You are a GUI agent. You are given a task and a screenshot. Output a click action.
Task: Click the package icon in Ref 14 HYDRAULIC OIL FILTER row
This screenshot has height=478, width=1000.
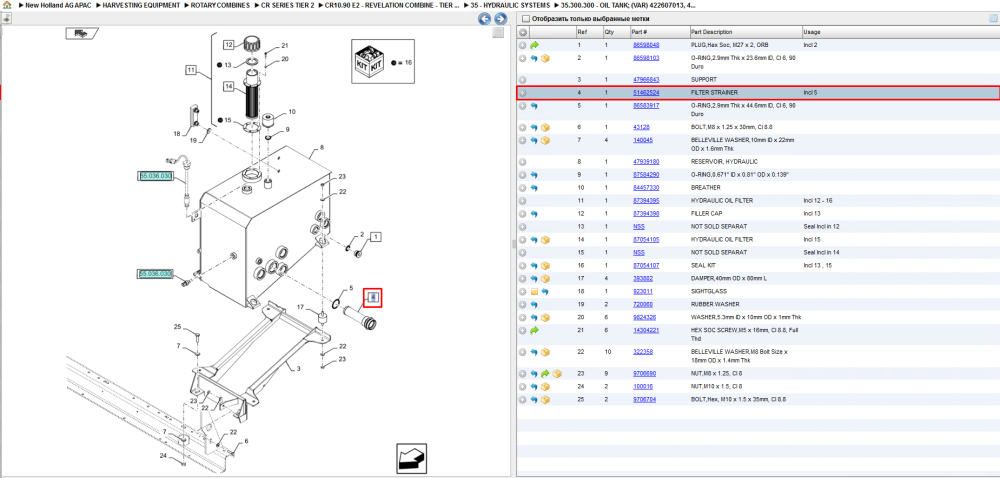click(x=545, y=240)
